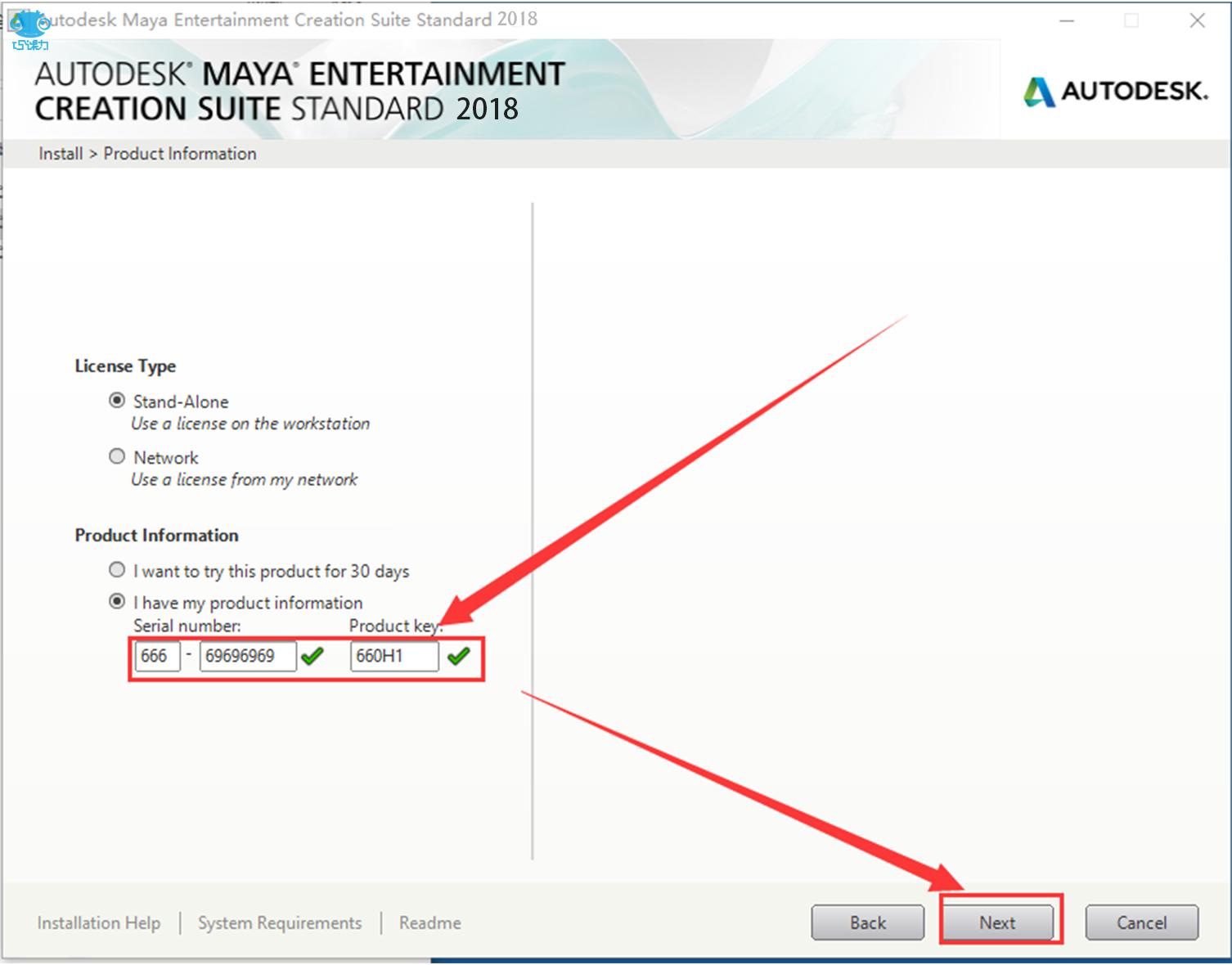Go to the previous step with Back
Image resolution: width=1232 pixels, height=965 pixels.
tap(867, 922)
